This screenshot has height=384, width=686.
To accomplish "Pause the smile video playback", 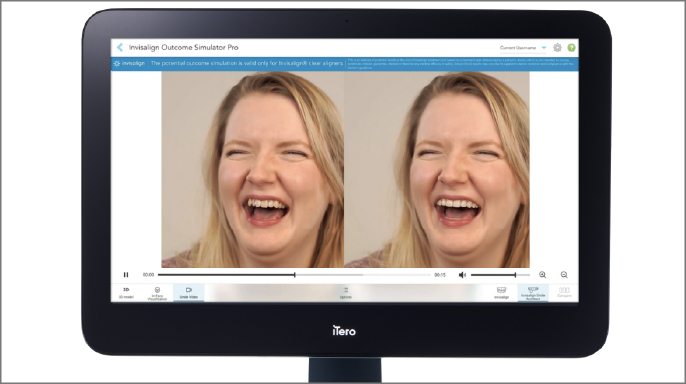I will (x=126, y=275).
